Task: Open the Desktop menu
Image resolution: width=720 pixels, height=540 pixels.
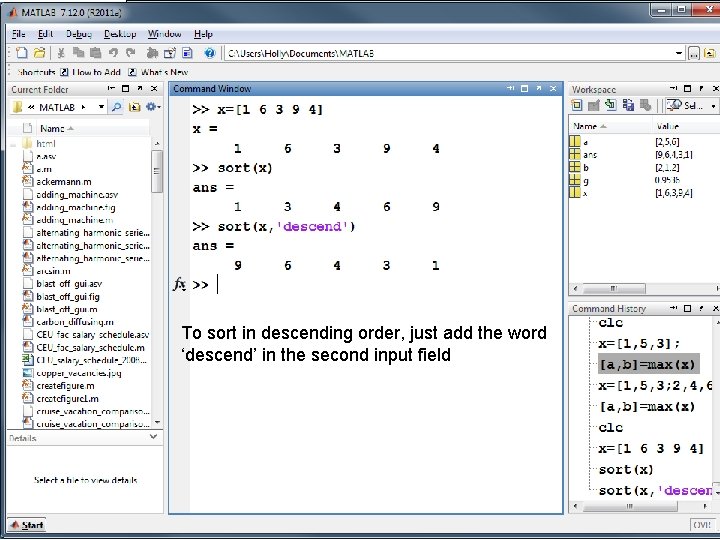Action: [120, 34]
